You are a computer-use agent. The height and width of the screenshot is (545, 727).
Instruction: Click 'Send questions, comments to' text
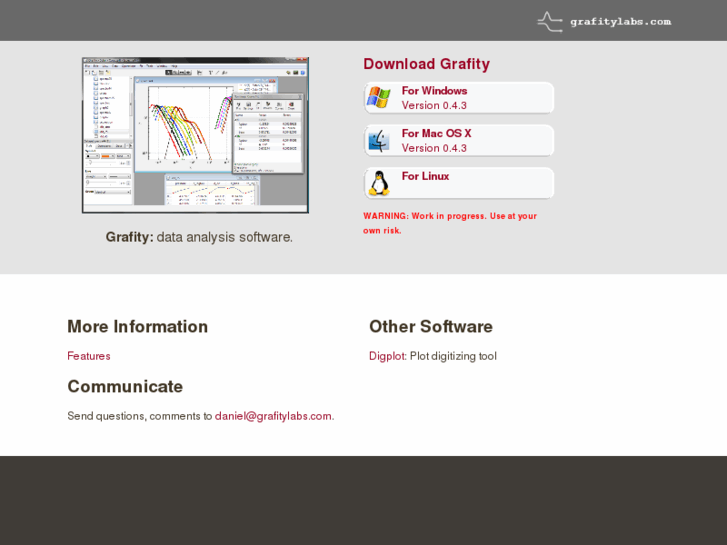(x=140, y=416)
